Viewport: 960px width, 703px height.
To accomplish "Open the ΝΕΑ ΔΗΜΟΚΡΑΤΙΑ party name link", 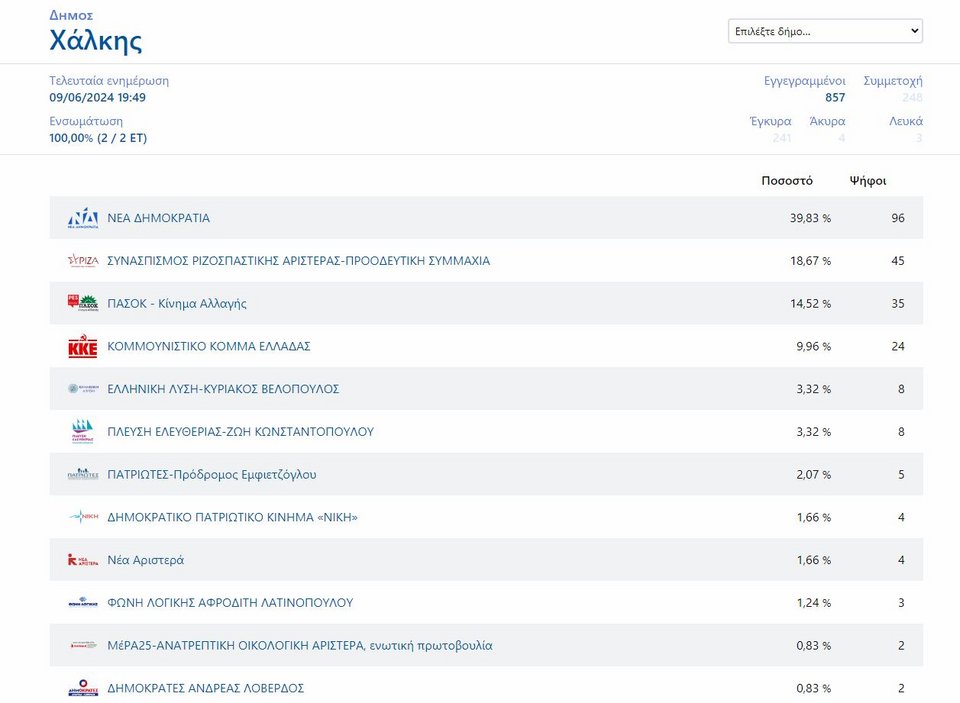I will tap(159, 218).
